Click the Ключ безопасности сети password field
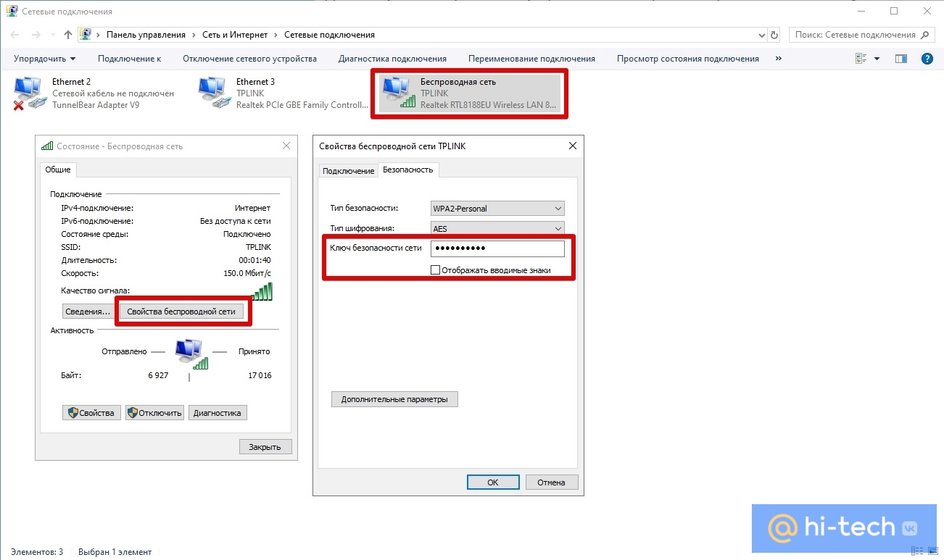Screen dimensions: 944x560 [497, 248]
